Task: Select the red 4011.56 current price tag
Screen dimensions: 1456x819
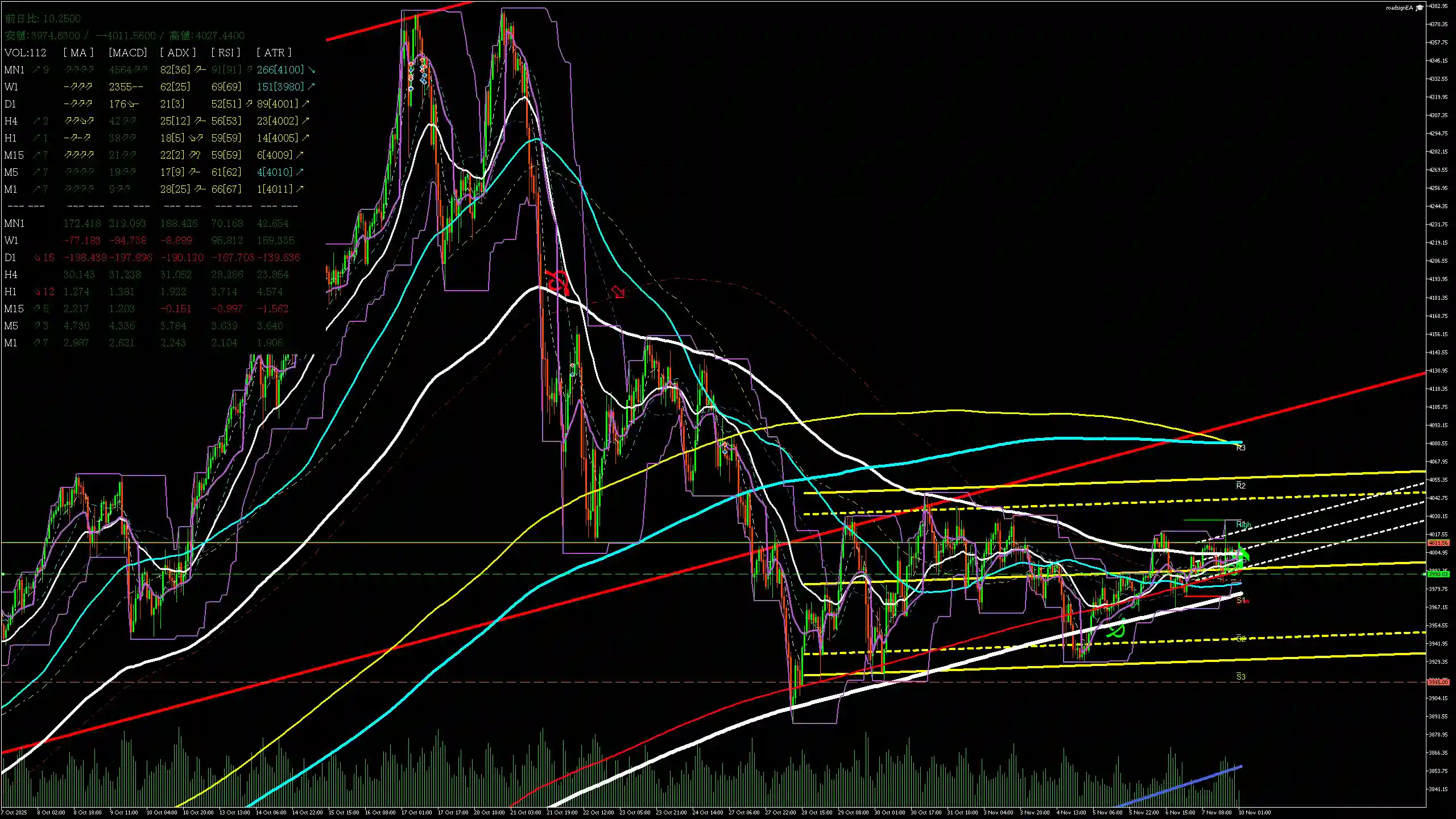Action: [x=1438, y=543]
